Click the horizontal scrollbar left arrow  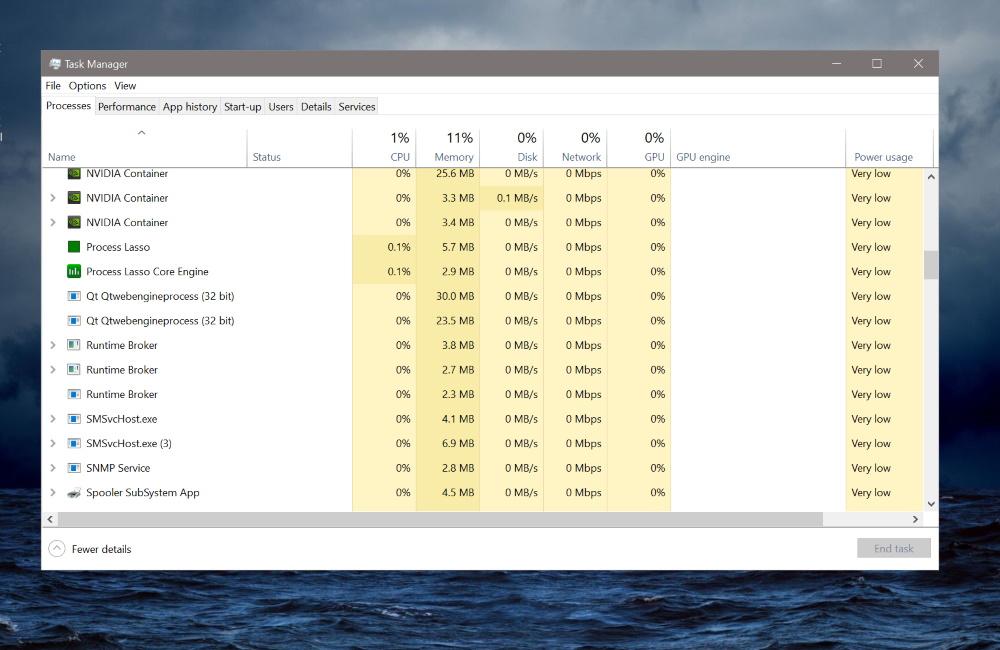point(50,519)
